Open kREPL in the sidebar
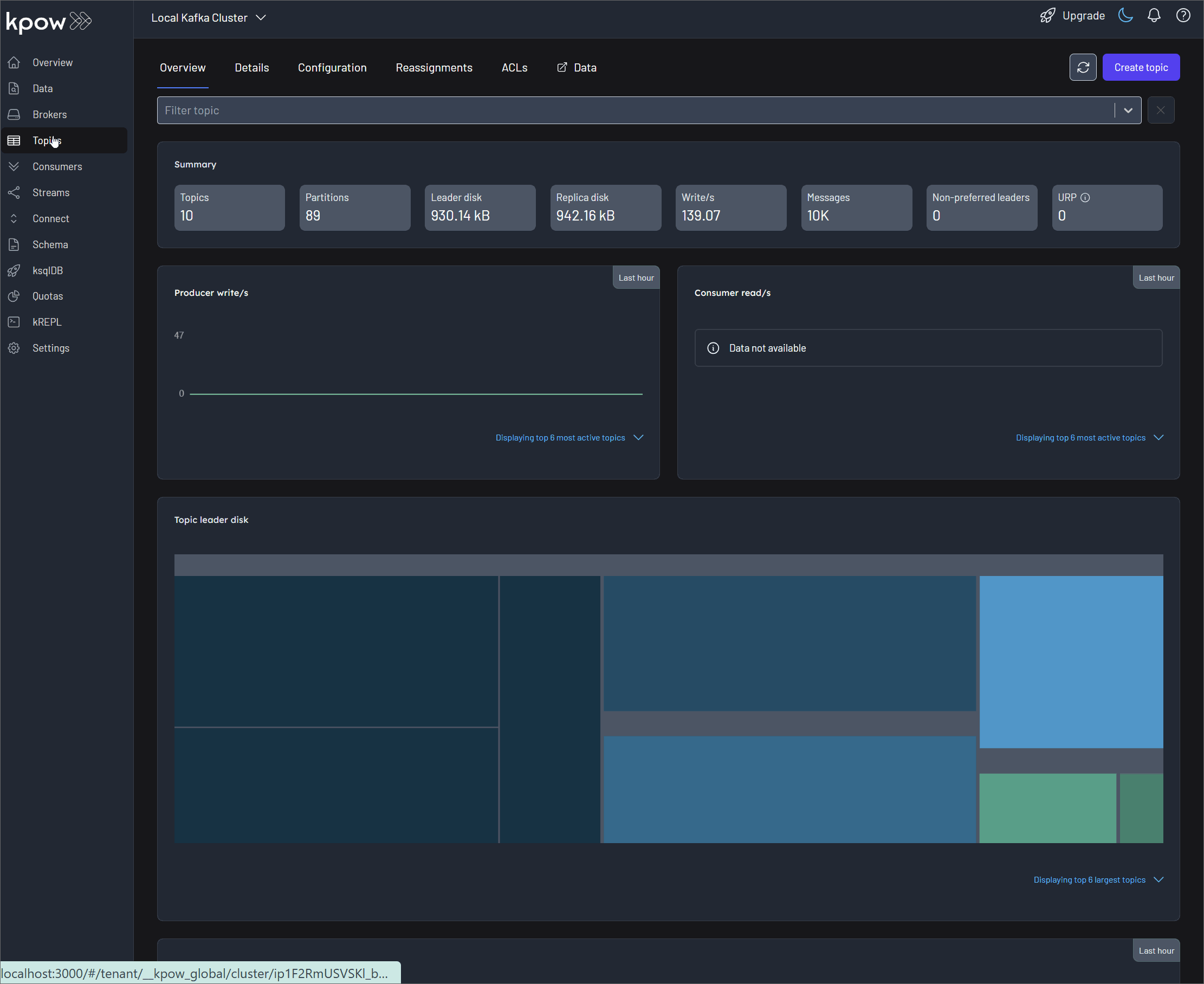1204x984 pixels. [x=47, y=322]
